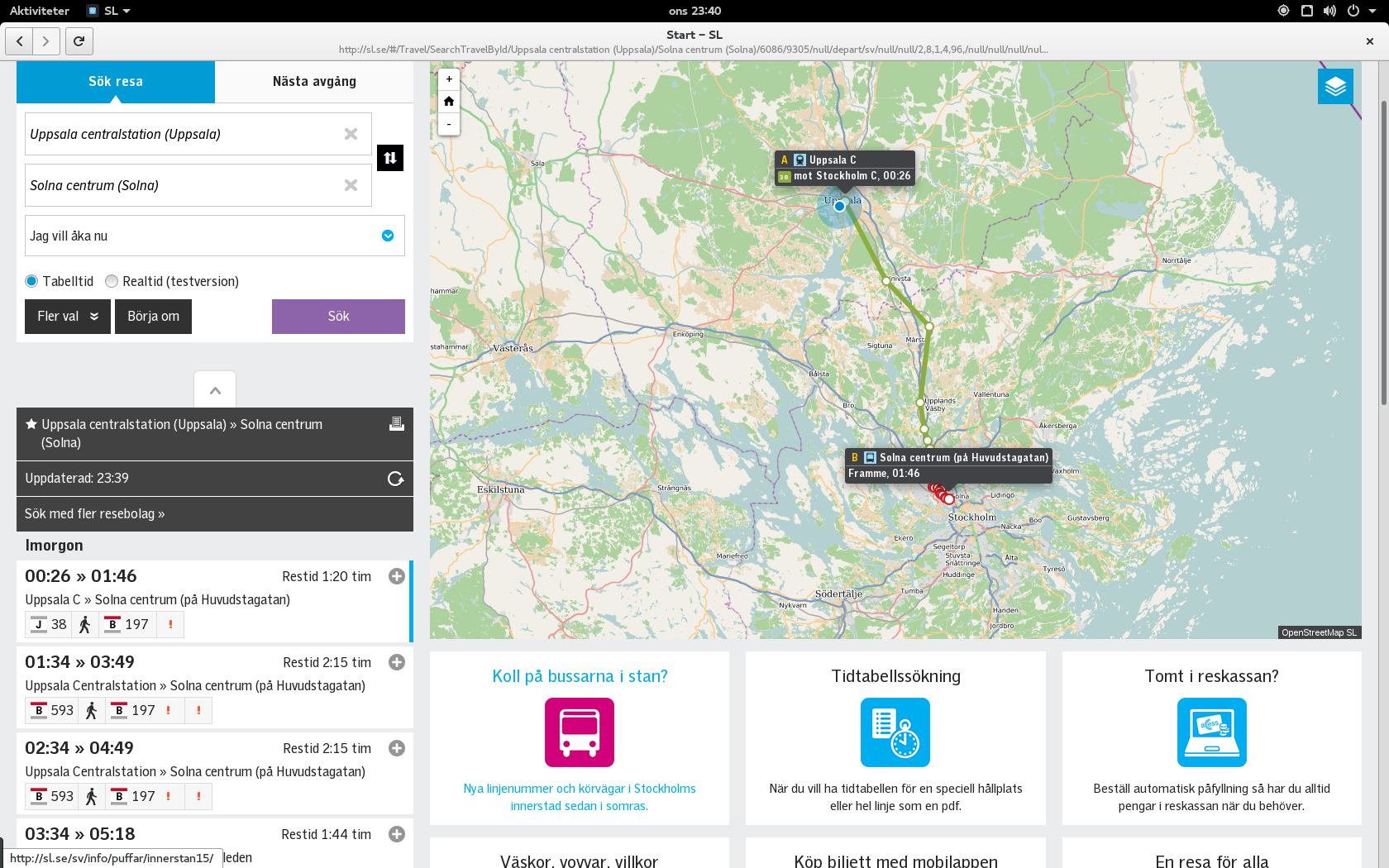The width and height of the screenshot is (1389, 868).
Task: Reload the SL page
Action: coord(79,41)
